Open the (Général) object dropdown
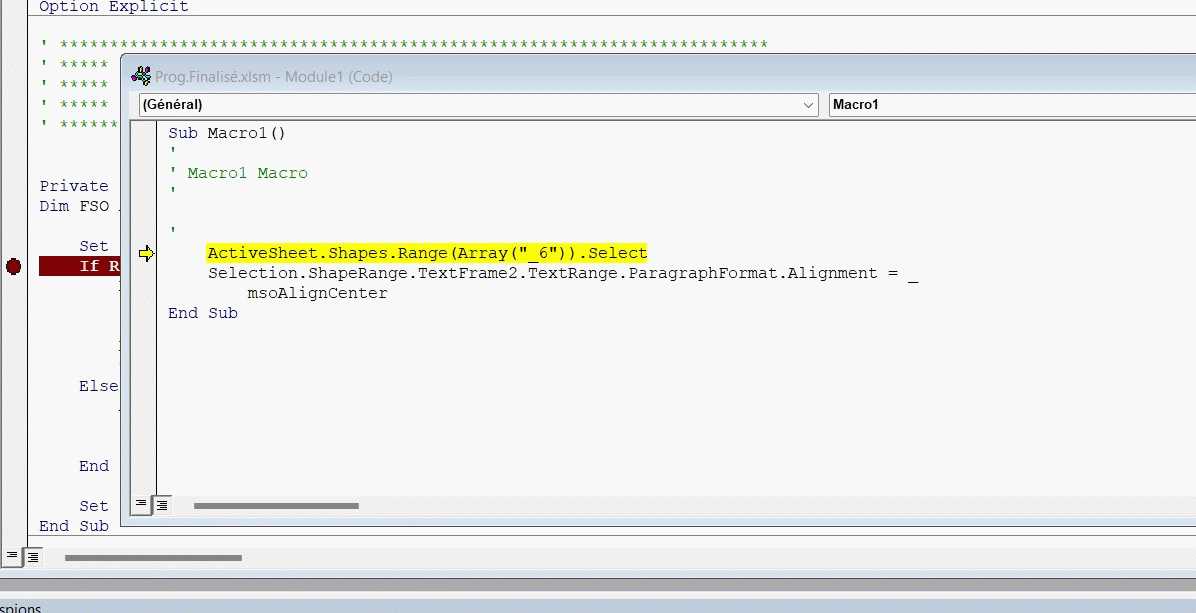Viewport: 1196px width, 613px height. click(478, 104)
